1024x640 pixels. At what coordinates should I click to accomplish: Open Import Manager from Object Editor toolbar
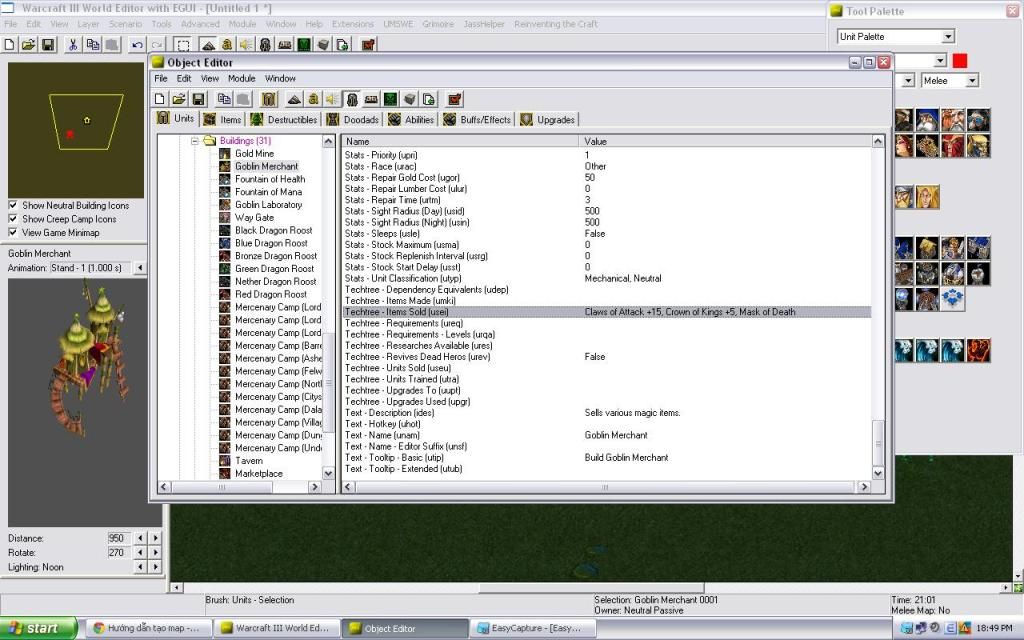(x=428, y=99)
